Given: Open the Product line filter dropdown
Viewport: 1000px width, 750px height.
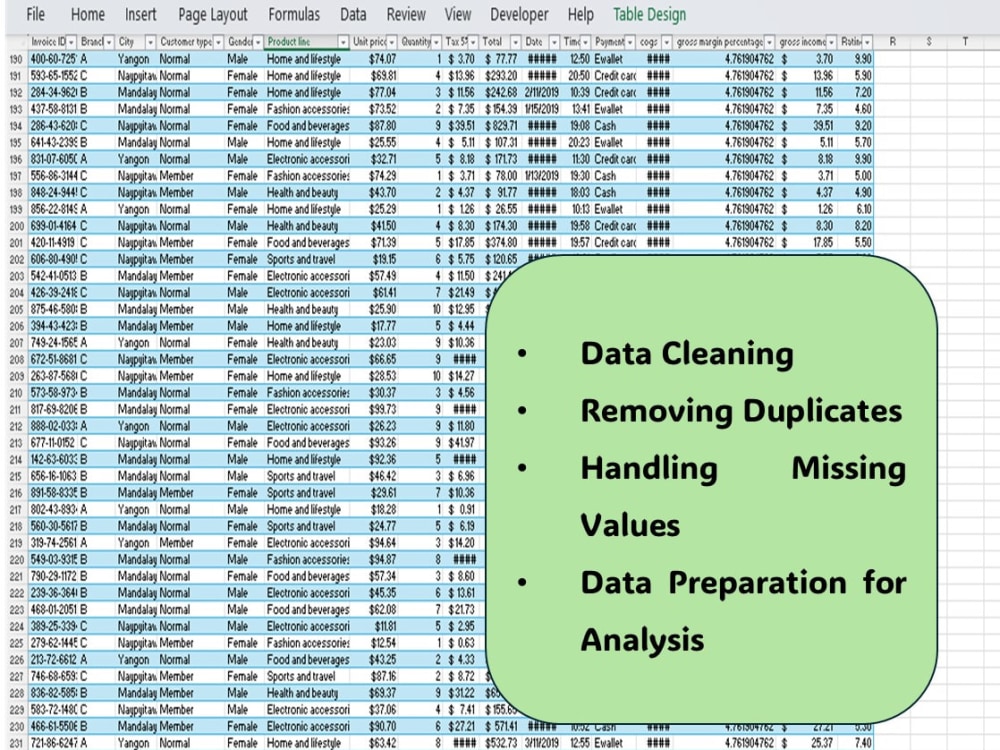Looking at the screenshot, I should tap(343, 42).
